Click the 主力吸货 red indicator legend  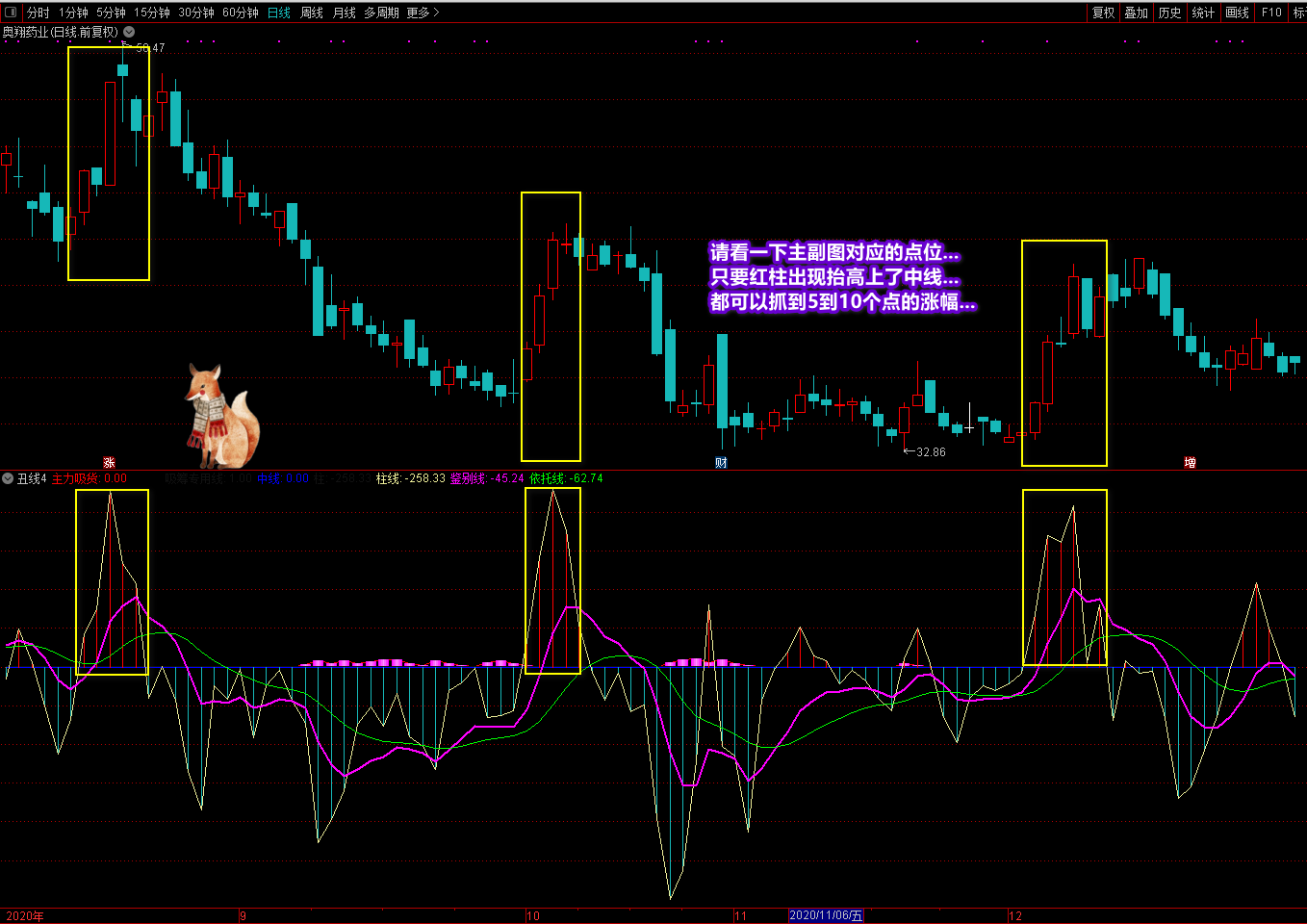click(89, 478)
